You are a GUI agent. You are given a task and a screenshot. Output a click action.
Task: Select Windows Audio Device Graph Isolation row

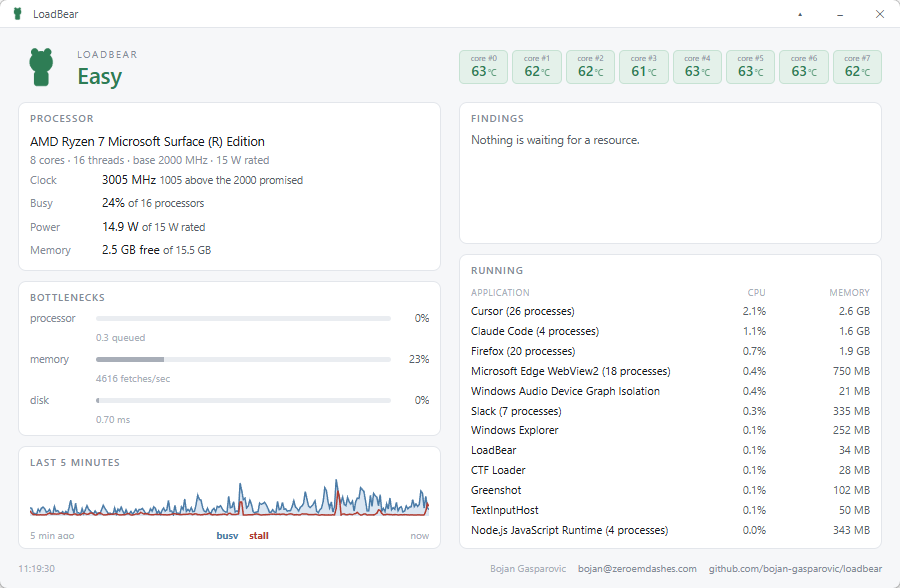tap(670, 391)
